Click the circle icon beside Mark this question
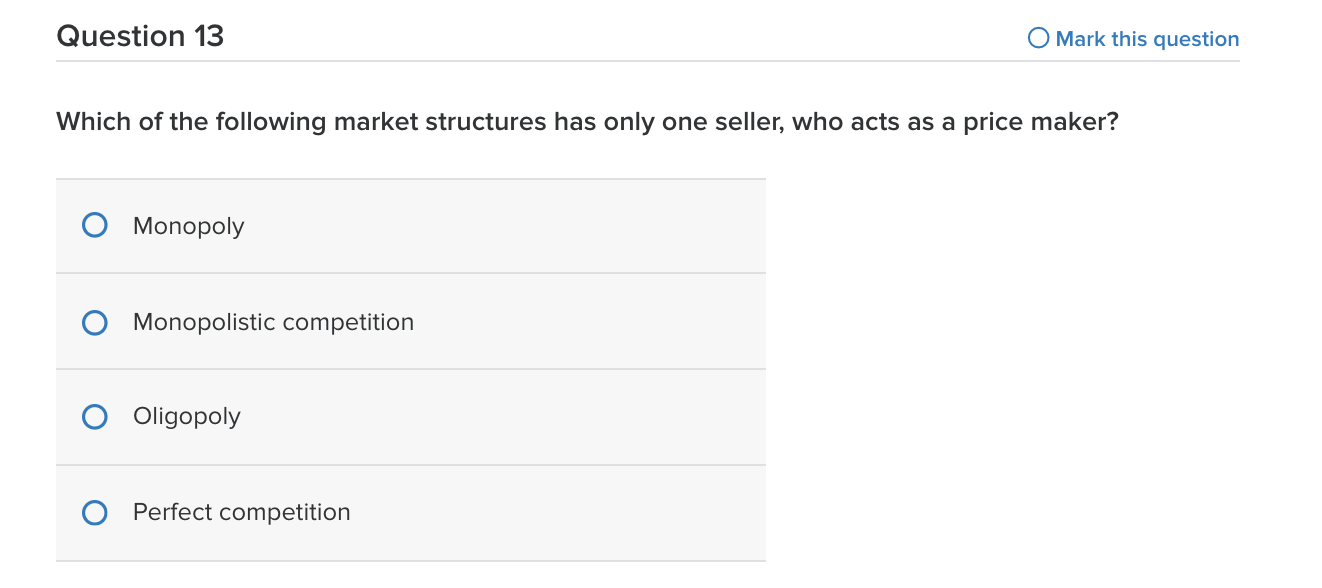 coord(1037,38)
